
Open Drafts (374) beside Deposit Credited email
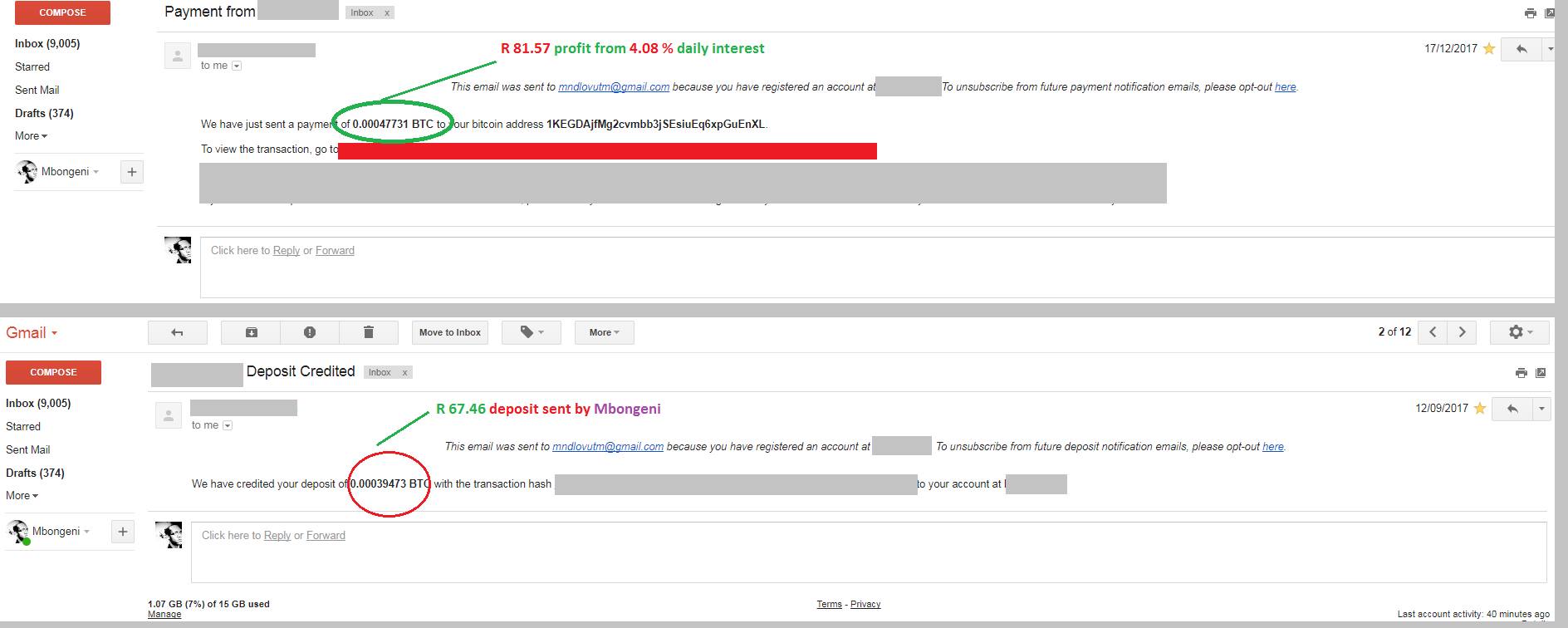[35, 473]
